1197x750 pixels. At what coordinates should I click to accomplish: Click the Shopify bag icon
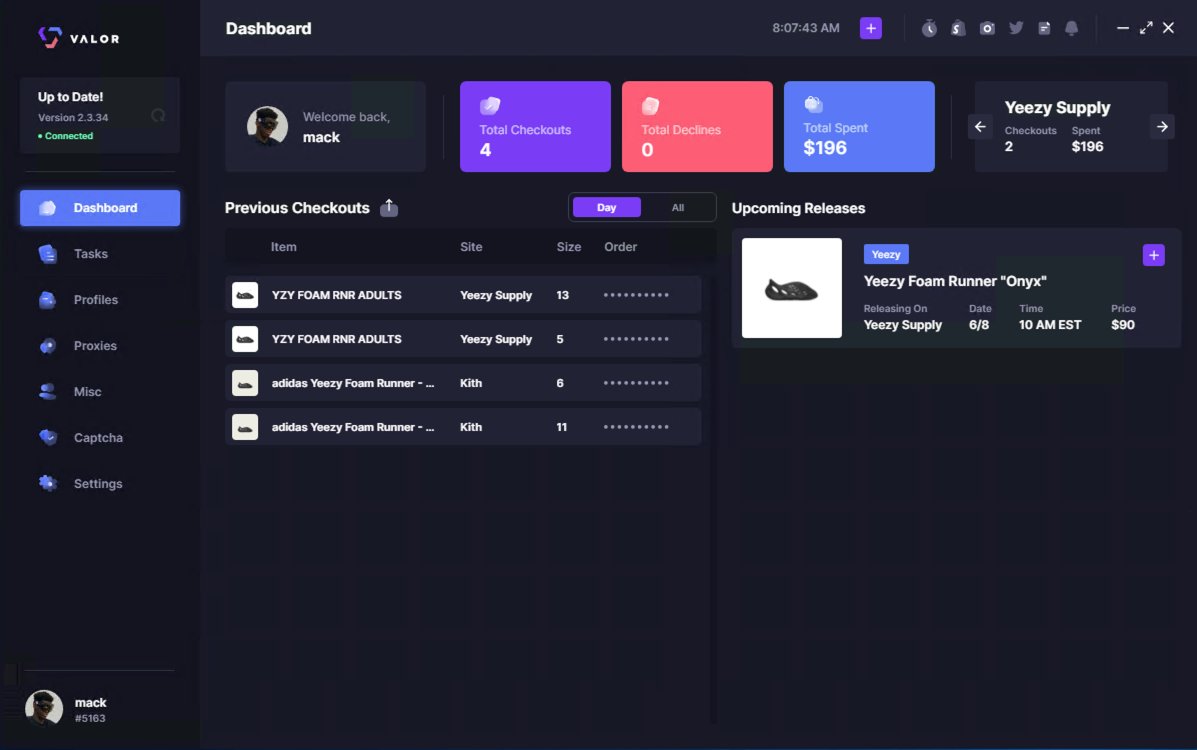pos(958,28)
